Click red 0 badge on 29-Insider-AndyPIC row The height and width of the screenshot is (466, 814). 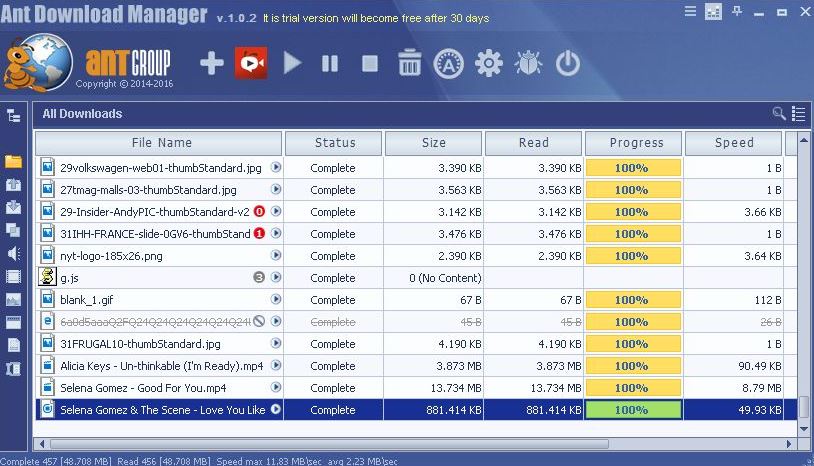[x=259, y=211]
